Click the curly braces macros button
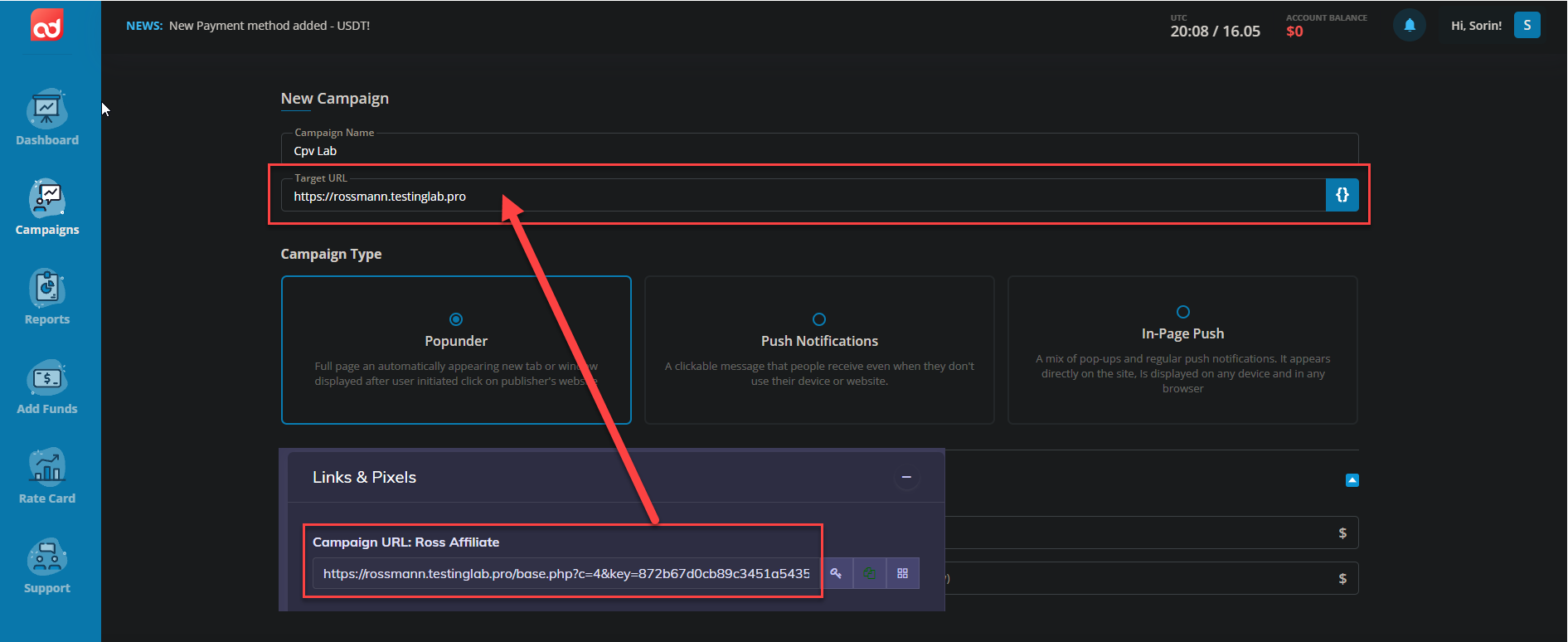Image resolution: width=1568 pixels, height=642 pixels. (1342, 195)
